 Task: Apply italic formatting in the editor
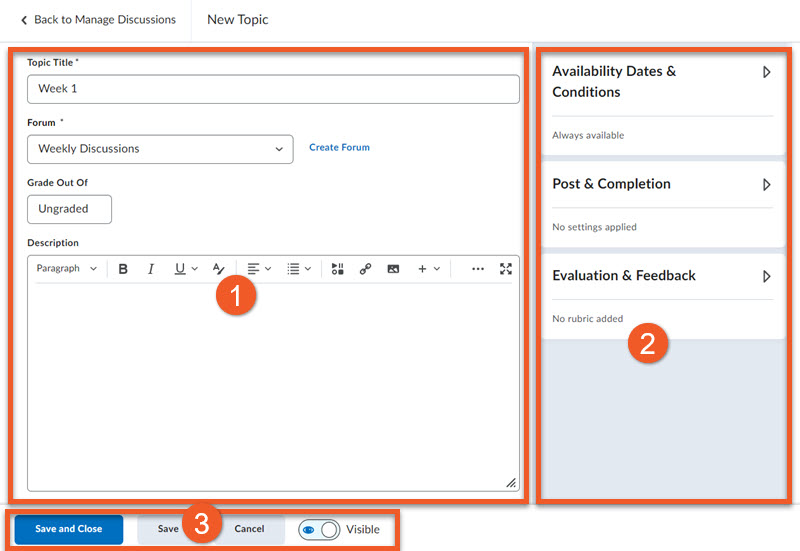151,269
